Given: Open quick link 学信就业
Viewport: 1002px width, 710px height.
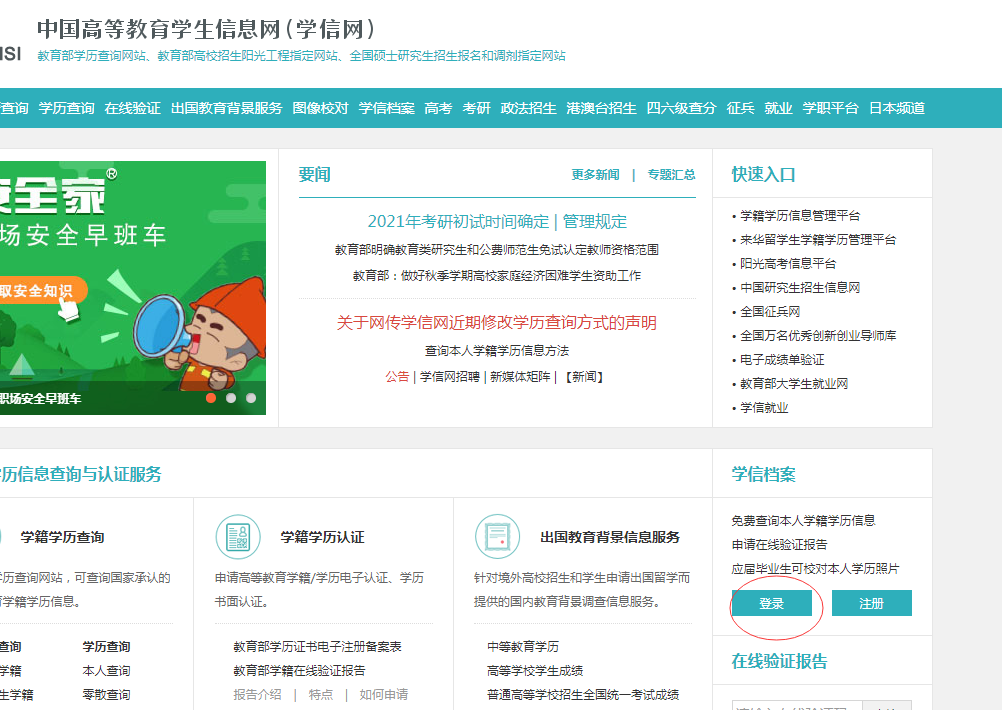Looking at the screenshot, I should [764, 408].
